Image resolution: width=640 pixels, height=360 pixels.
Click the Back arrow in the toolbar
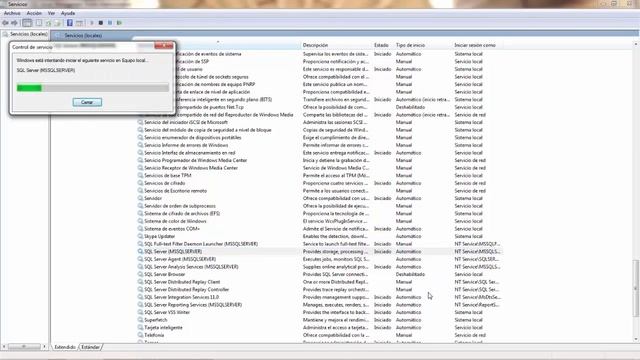[x=5, y=23]
